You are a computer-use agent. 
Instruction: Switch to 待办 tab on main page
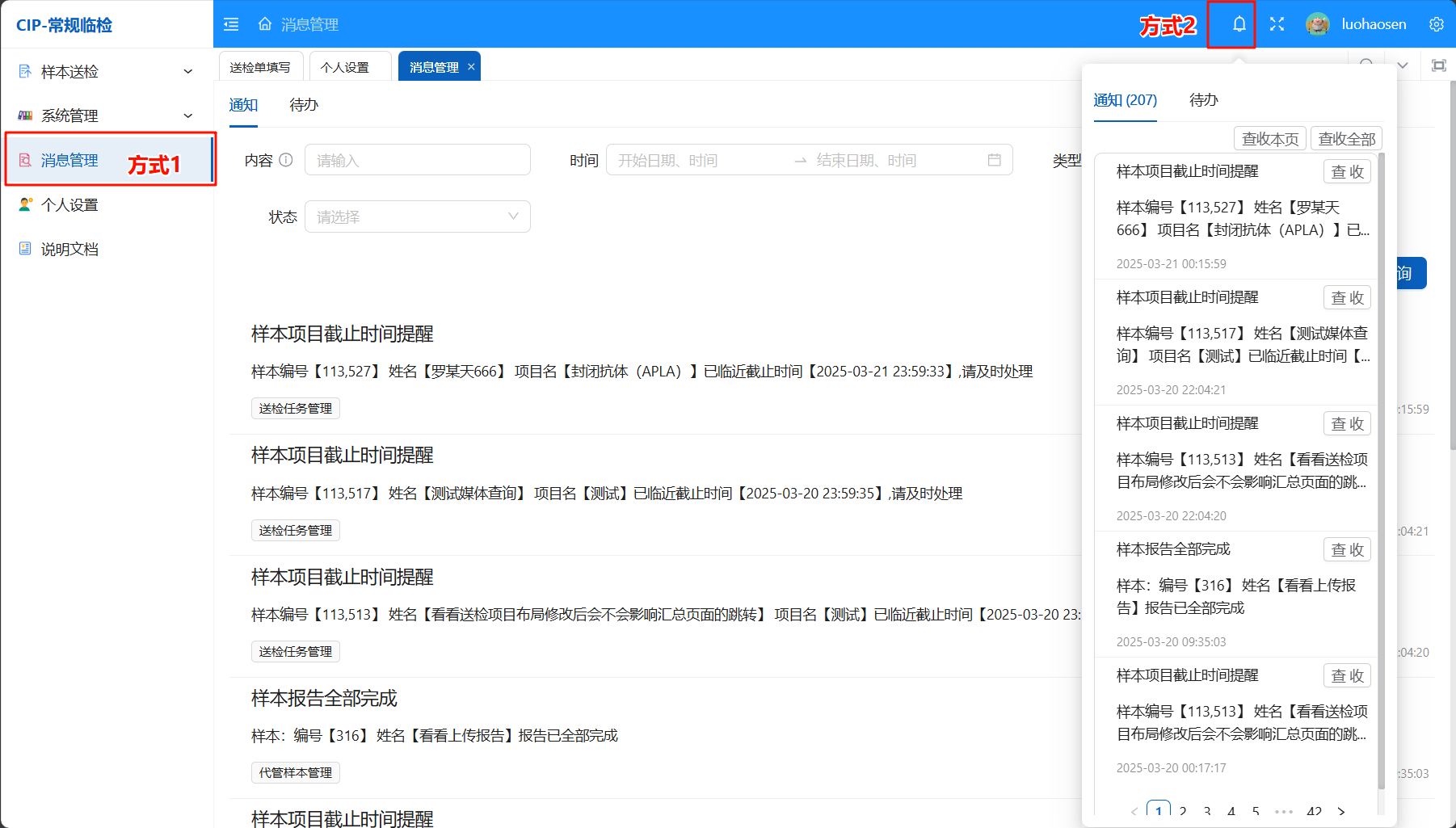pyautogui.click(x=304, y=105)
